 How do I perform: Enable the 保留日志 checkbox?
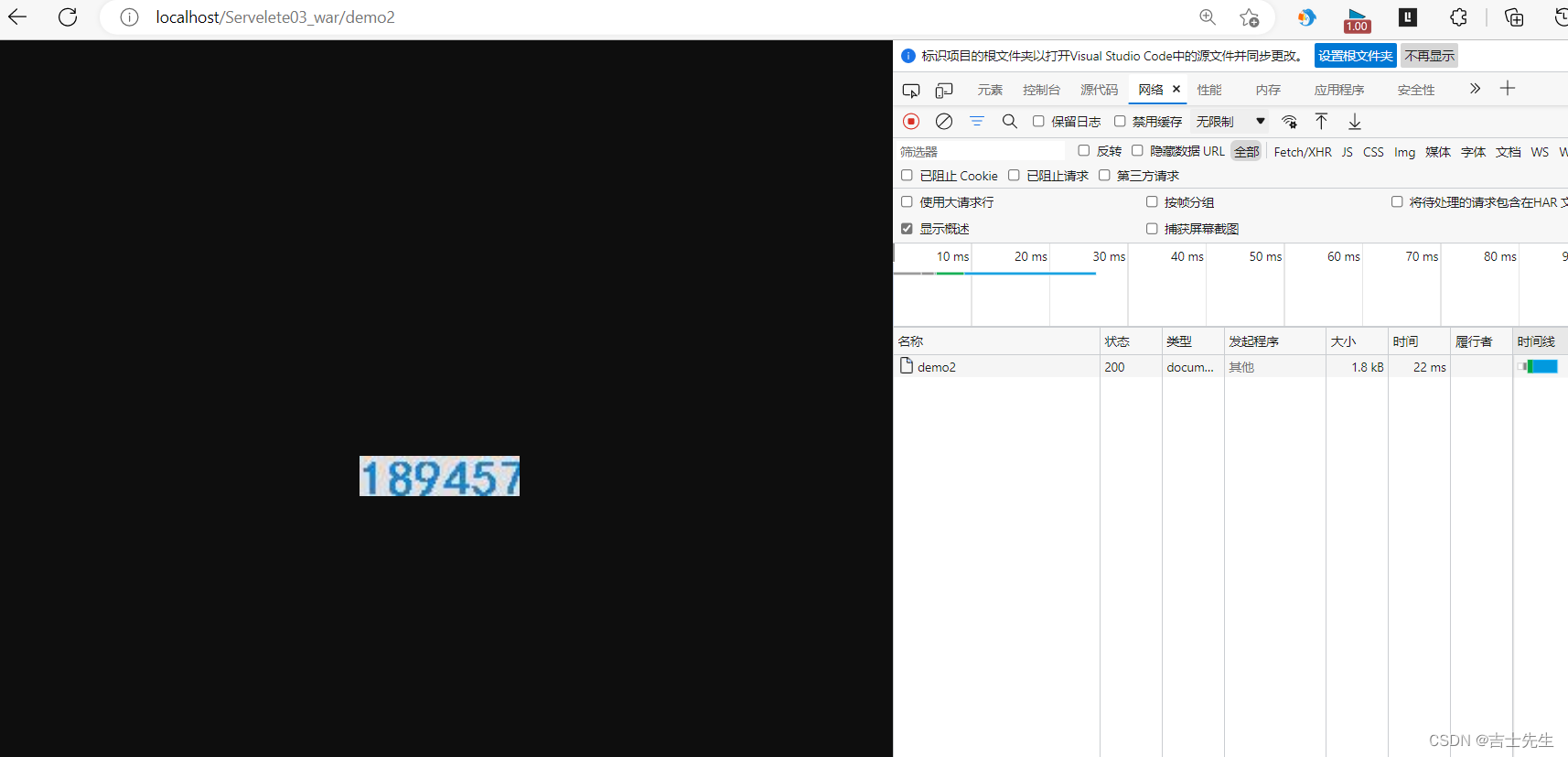coord(1038,121)
